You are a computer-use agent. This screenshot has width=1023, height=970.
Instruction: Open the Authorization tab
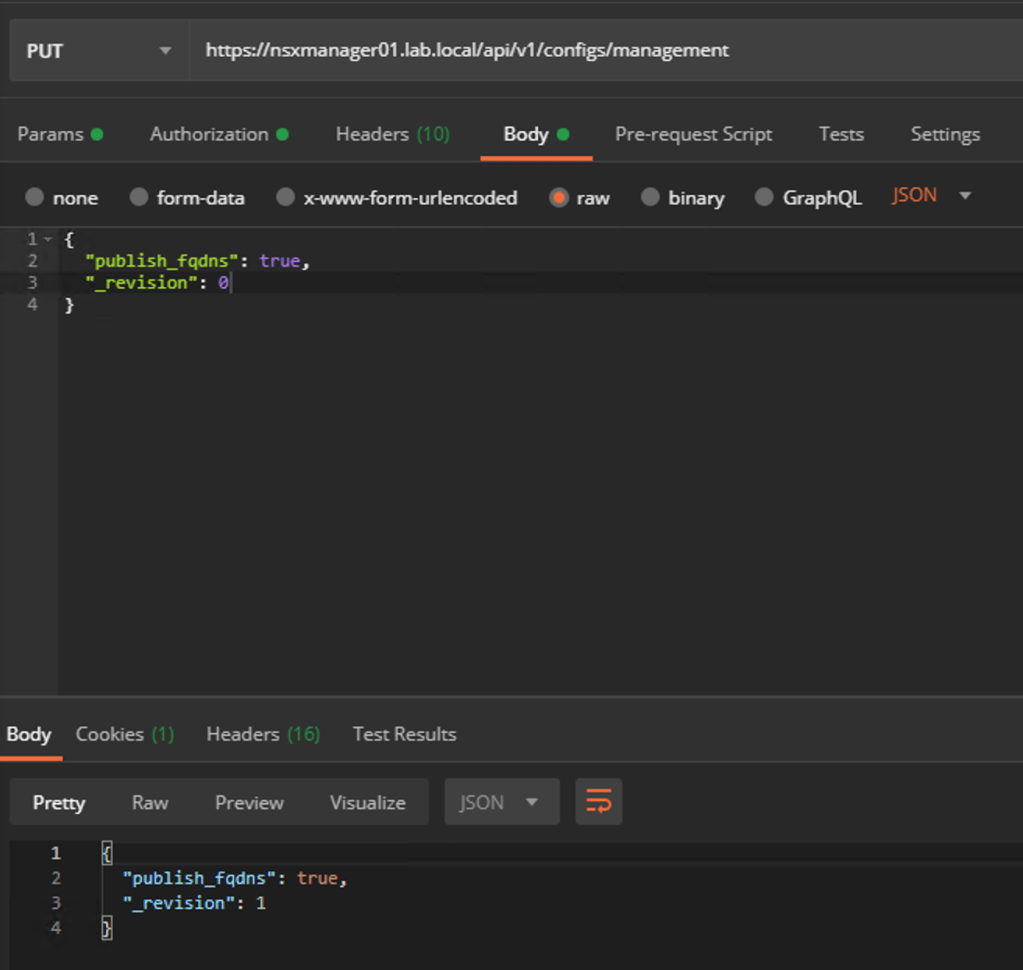[x=218, y=134]
